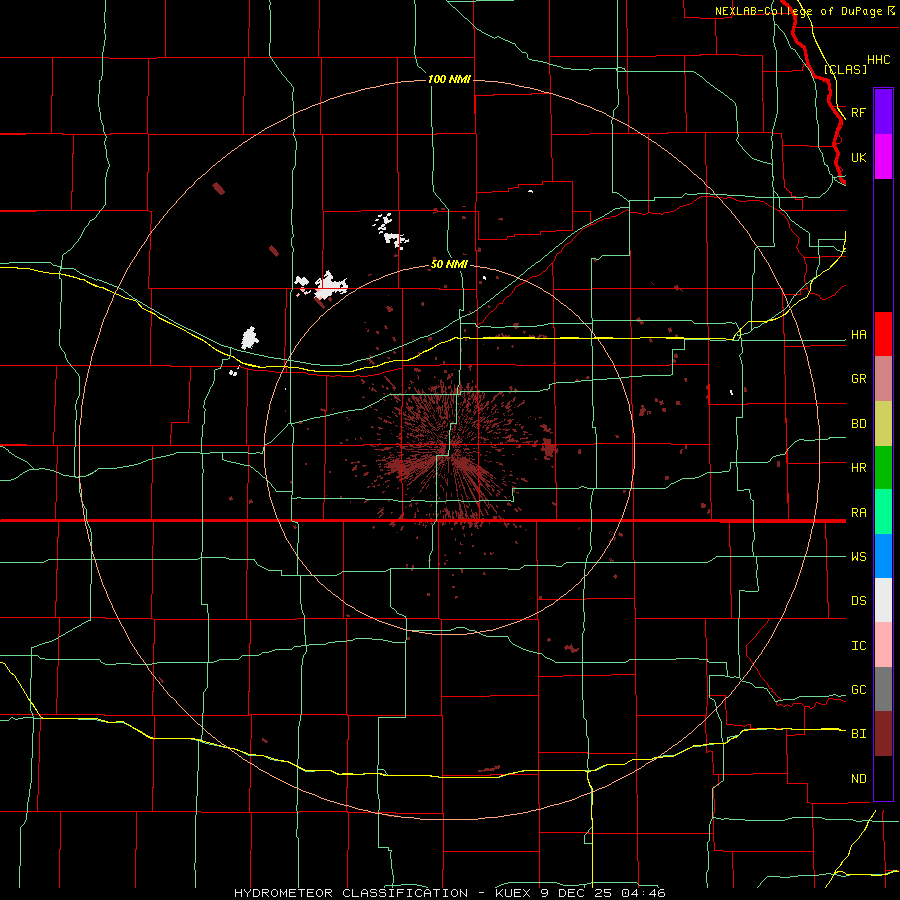Click the Hydrometeor Classification KUEX timestamp caption
Image resolution: width=900 pixels, height=900 pixels.
coord(450,893)
